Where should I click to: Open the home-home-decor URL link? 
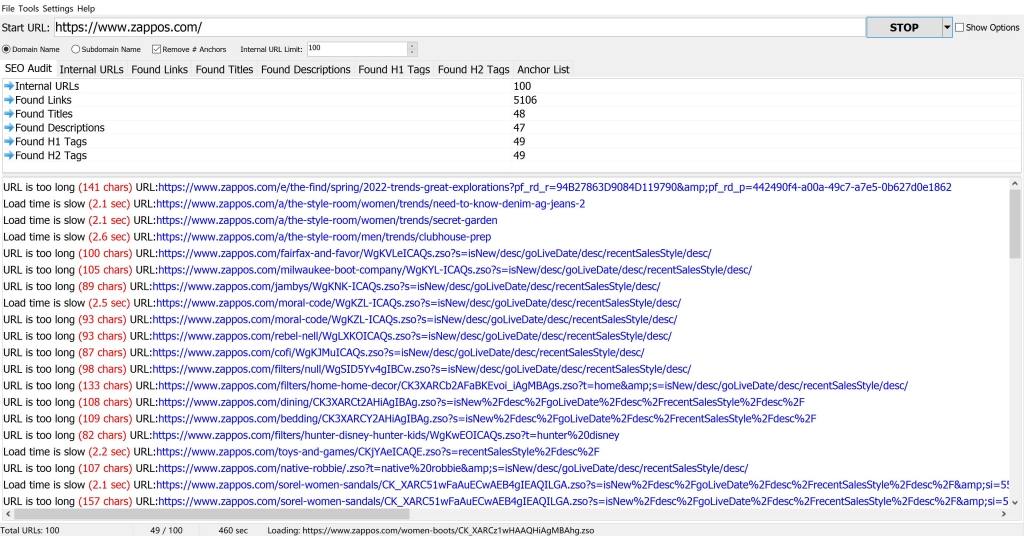pyautogui.click(x=533, y=386)
